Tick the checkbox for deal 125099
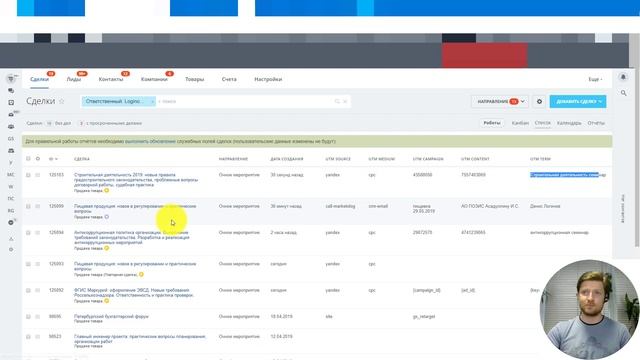The height and width of the screenshot is (360, 640). (28, 206)
